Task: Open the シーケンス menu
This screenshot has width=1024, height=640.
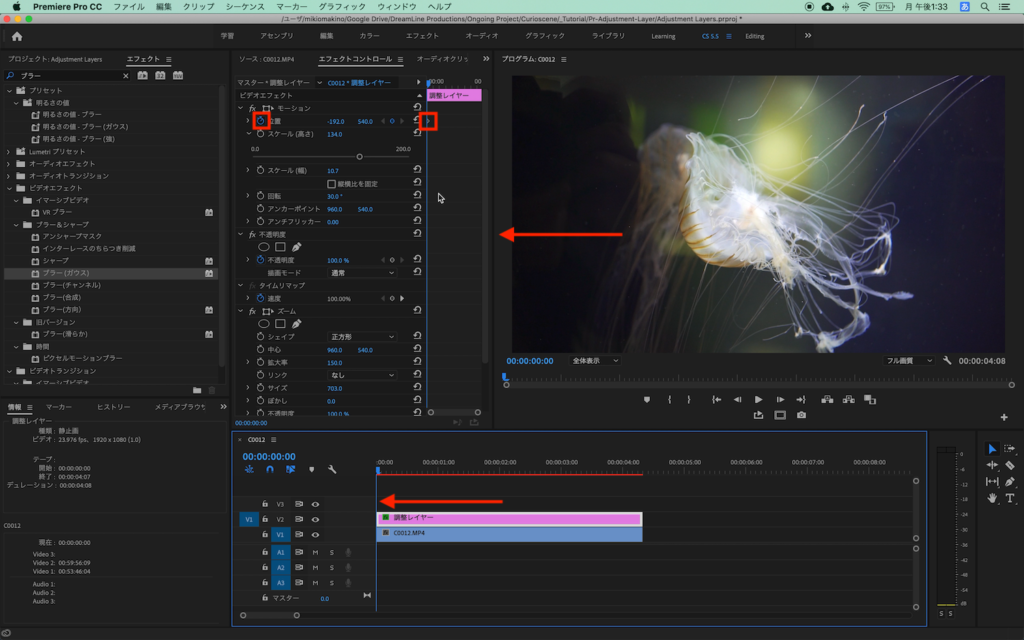Action: (x=245, y=6)
